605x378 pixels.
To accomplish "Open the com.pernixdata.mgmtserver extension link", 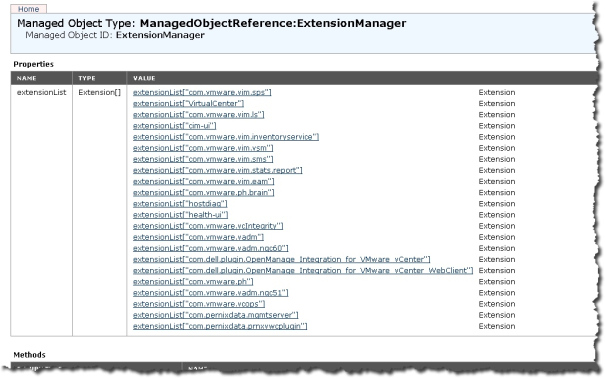I will pos(216,316).
